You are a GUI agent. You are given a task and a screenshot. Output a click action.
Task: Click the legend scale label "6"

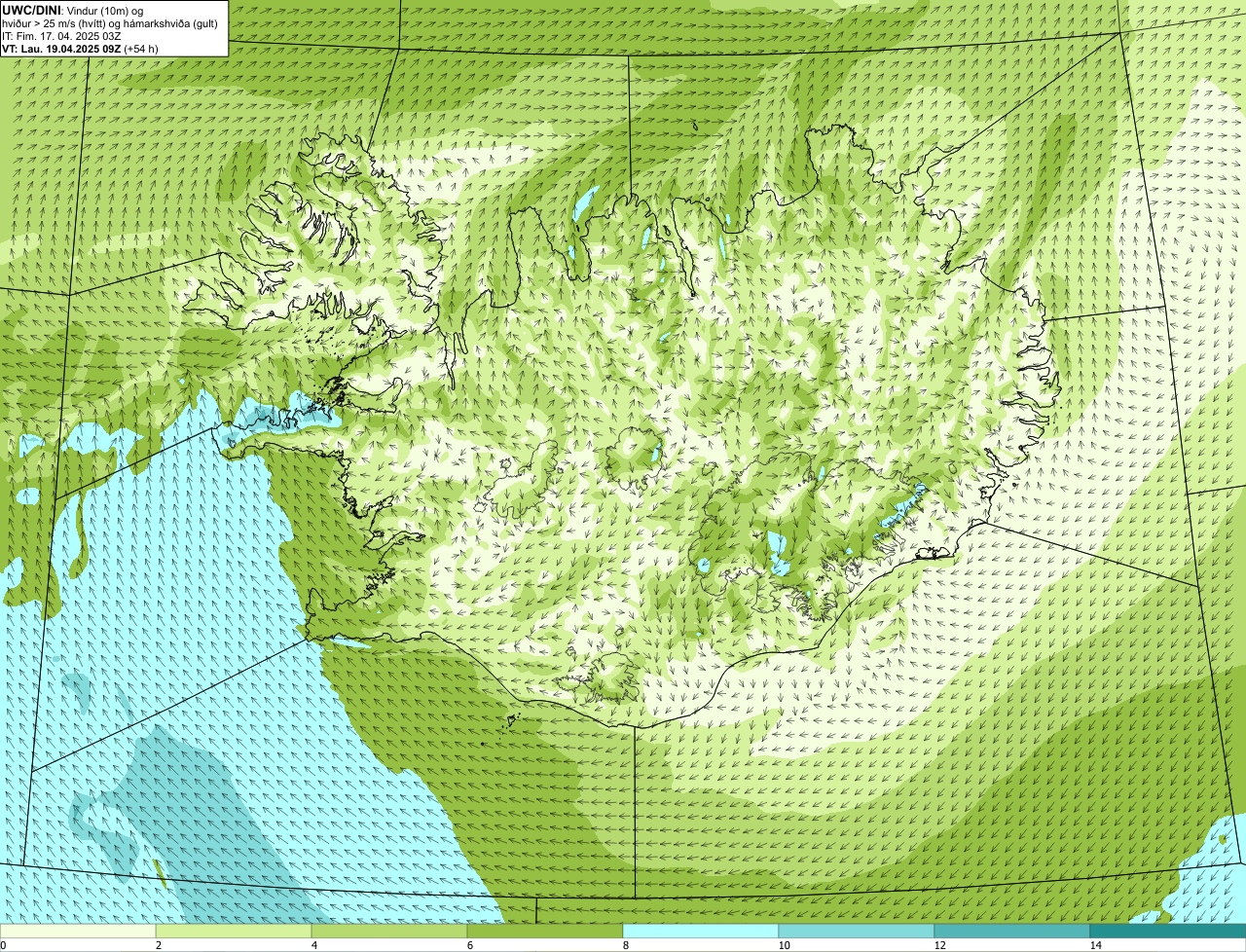click(470, 944)
